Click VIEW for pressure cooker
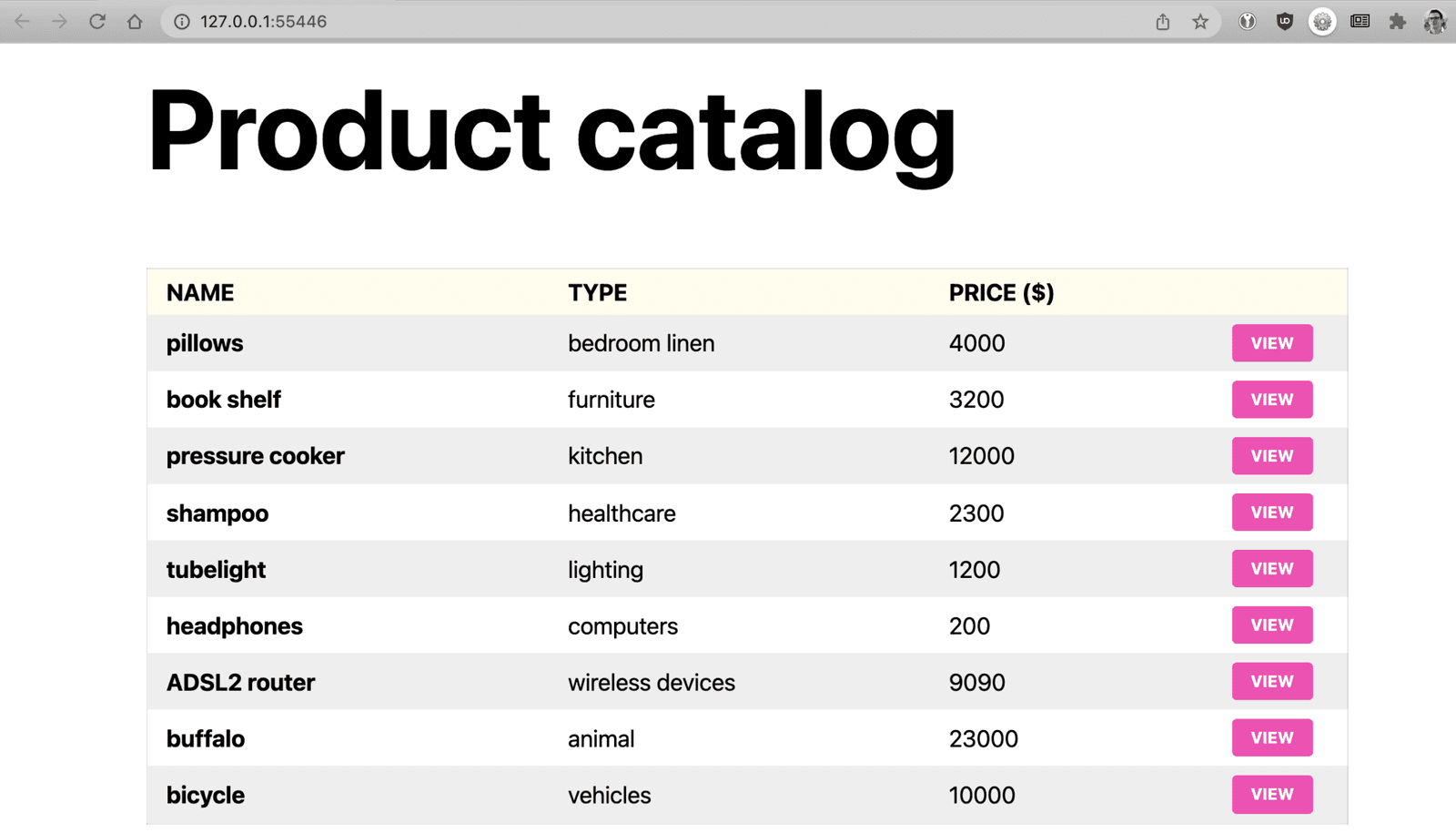 point(1271,456)
